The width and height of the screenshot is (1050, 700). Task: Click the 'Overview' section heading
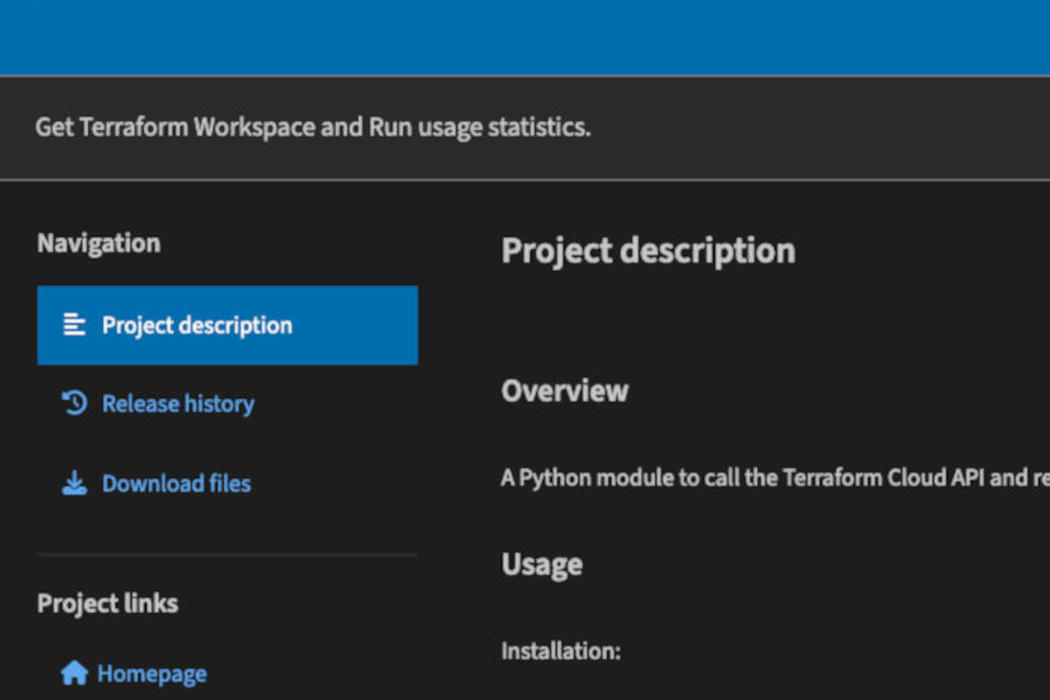click(565, 391)
